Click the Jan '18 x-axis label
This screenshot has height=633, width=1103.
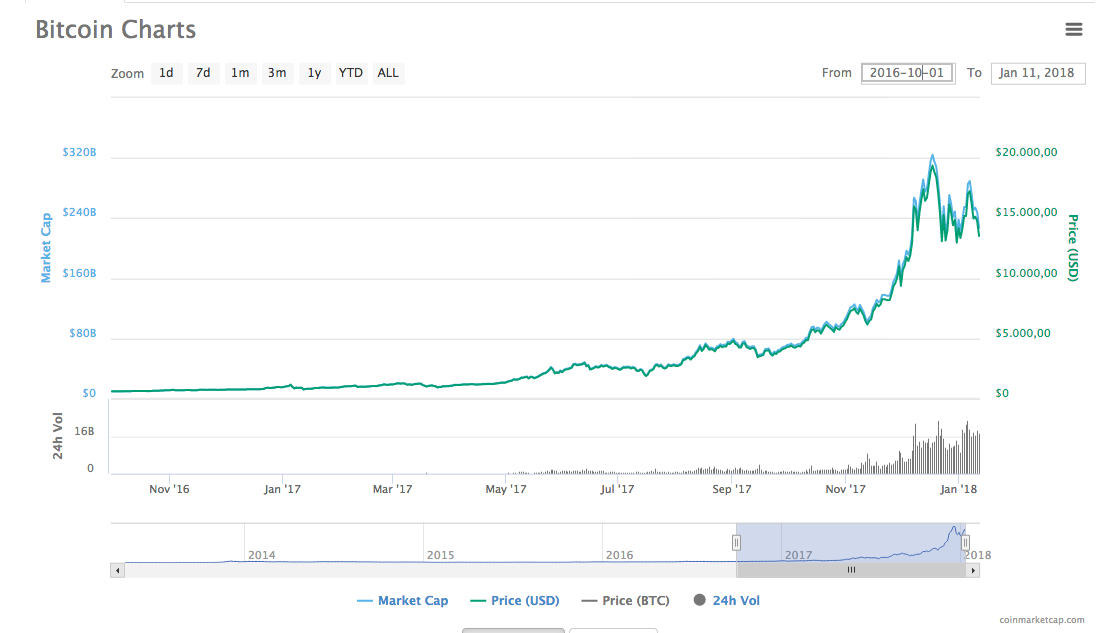point(959,489)
